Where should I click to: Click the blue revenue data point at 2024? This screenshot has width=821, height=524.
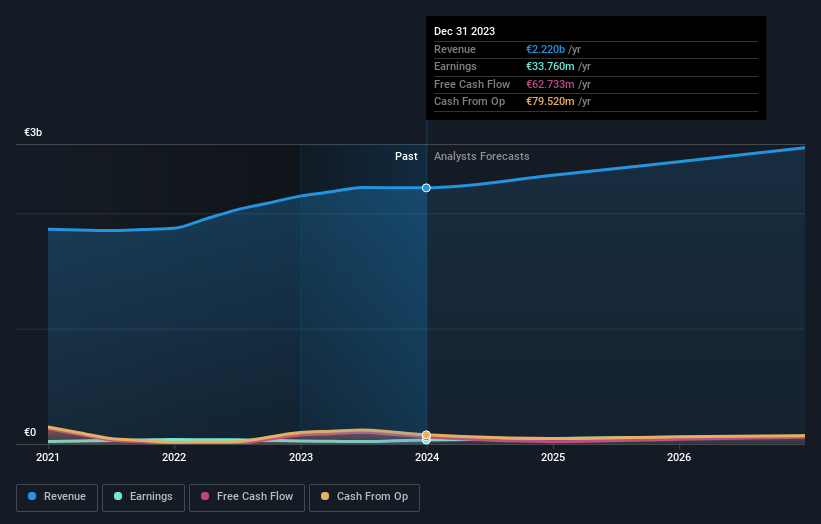point(426,188)
